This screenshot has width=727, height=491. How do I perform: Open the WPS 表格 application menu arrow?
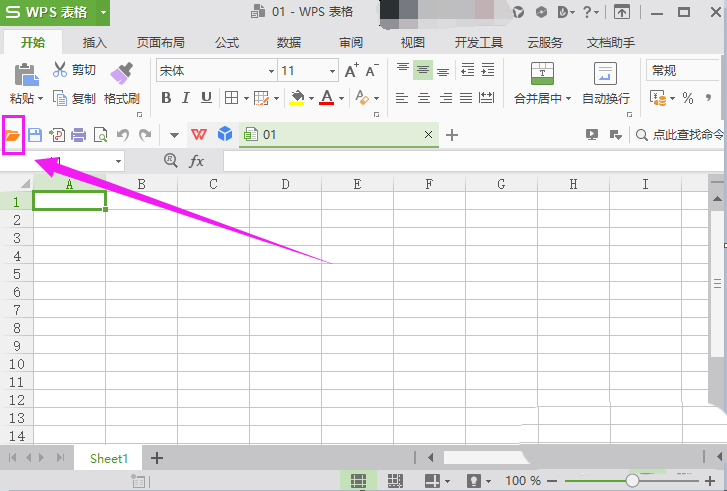tap(103, 12)
